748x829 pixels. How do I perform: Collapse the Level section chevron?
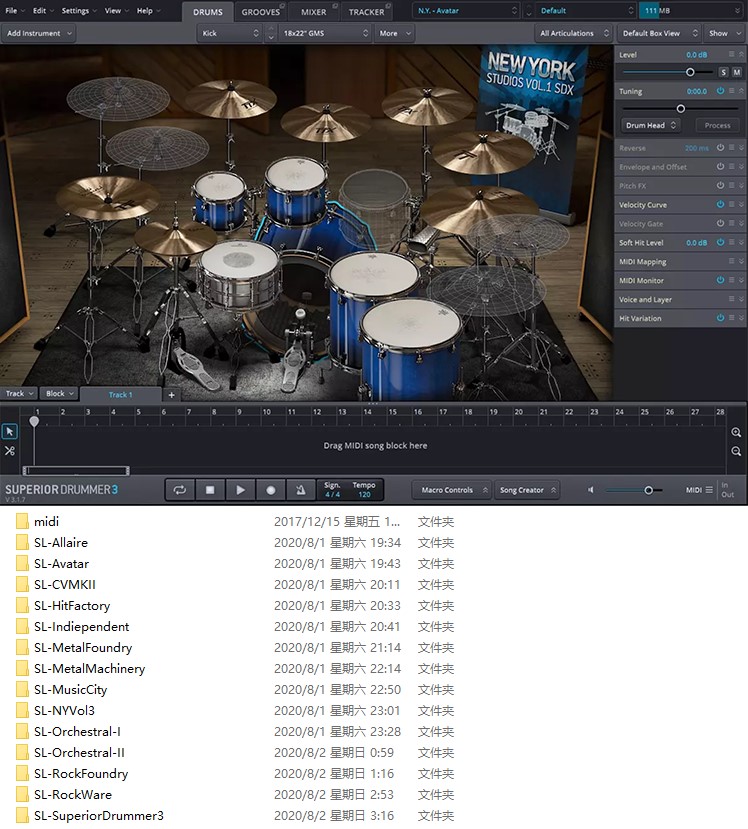click(741, 54)
